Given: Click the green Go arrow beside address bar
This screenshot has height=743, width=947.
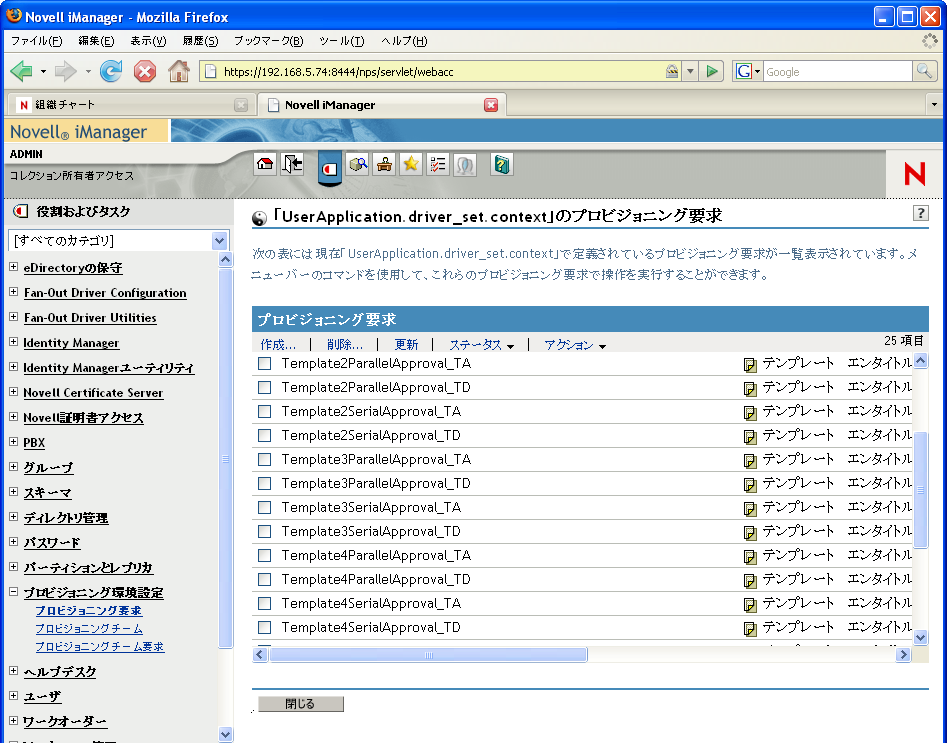Looking at the screenshot, I should point(712,71).
